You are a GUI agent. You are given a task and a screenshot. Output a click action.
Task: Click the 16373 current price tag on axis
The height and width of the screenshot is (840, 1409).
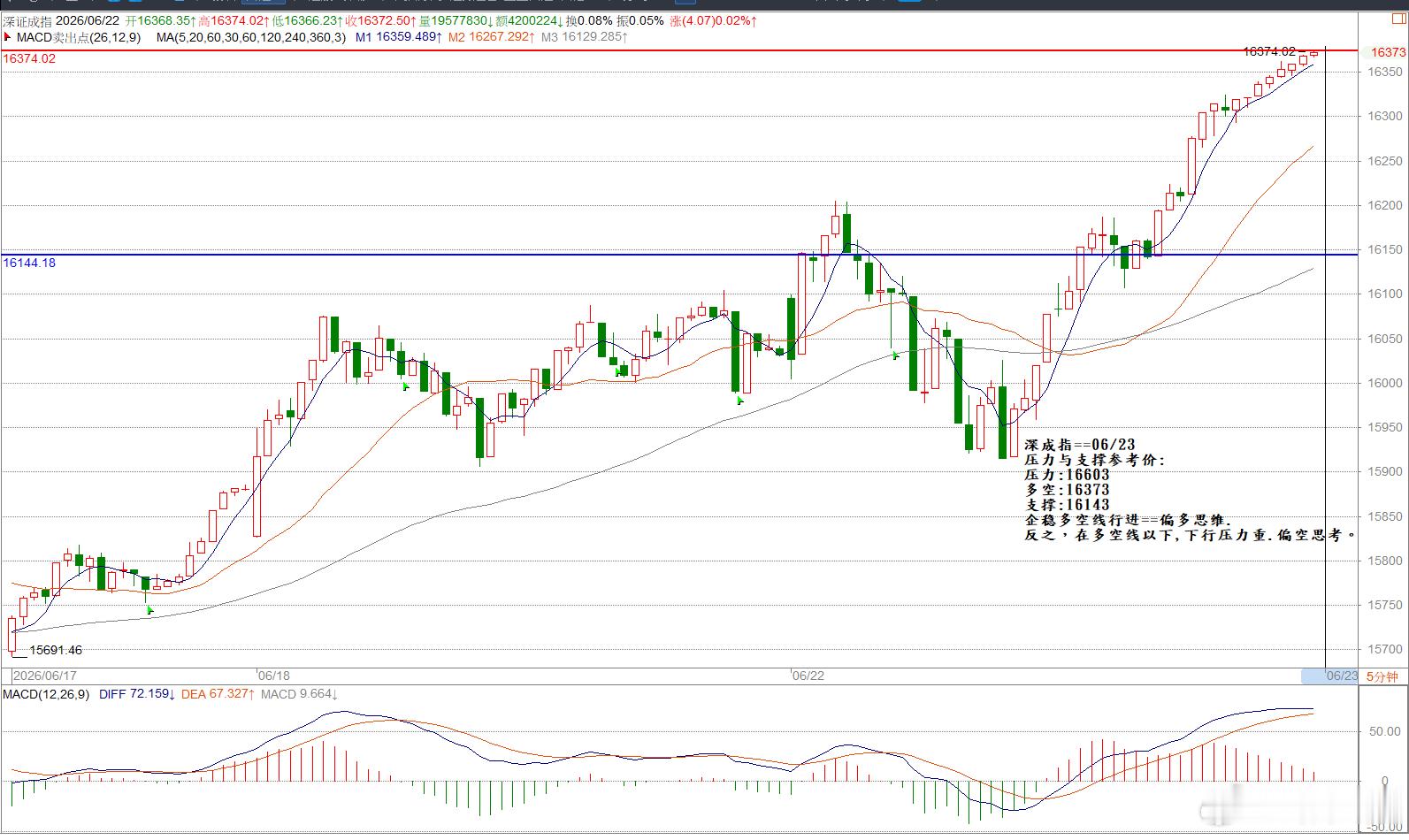pyautogui.click(x=1387, y=52)
